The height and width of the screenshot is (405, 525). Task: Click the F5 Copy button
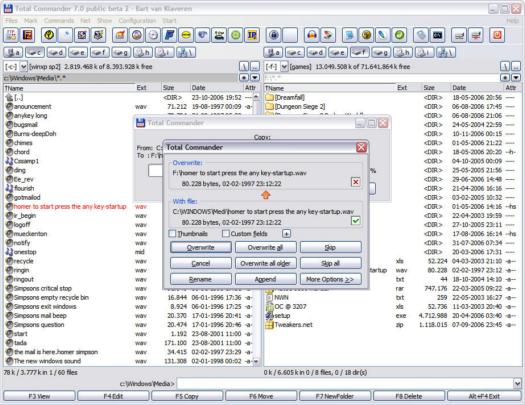[187, 396]
